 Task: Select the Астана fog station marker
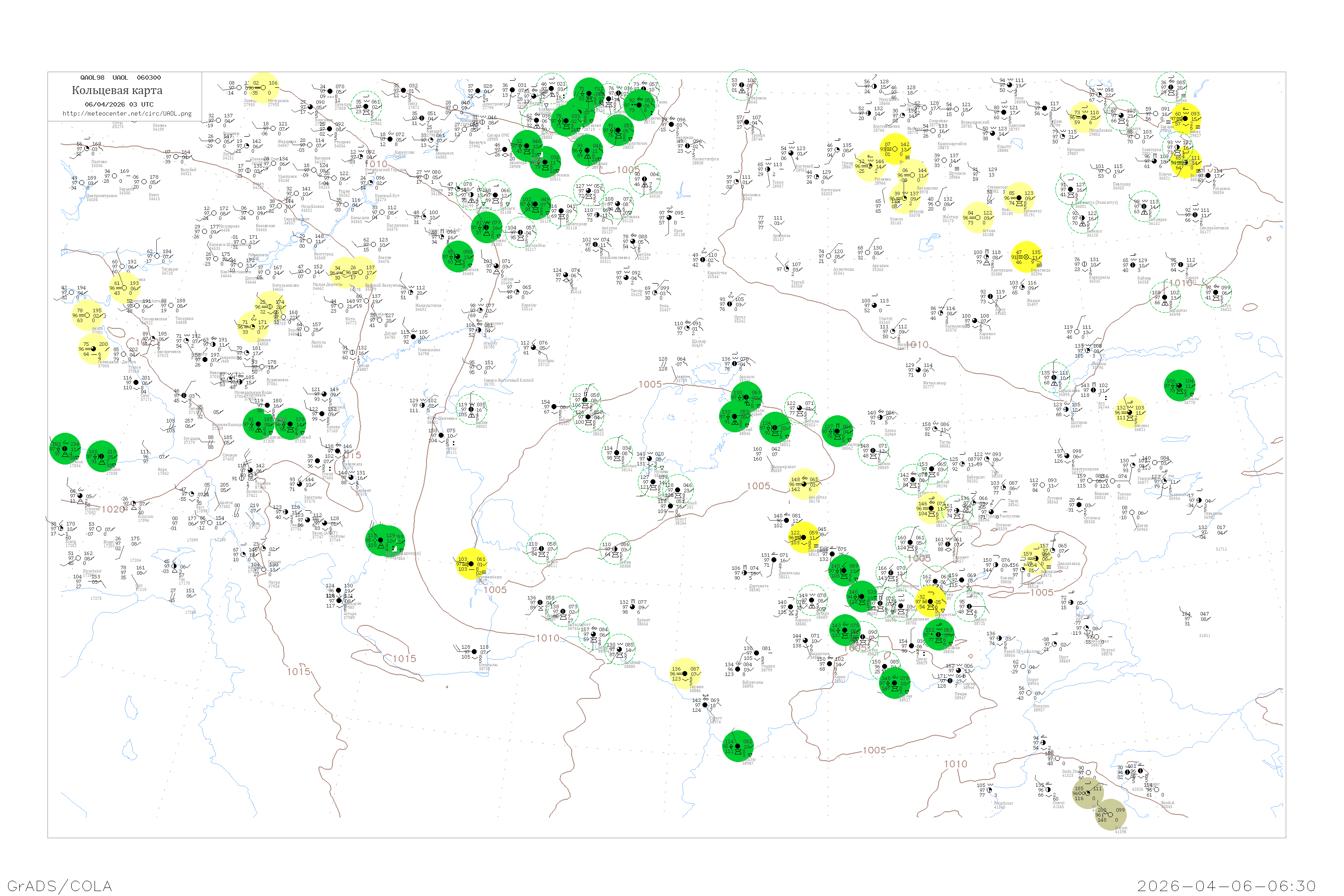click(x=978, y=217)
